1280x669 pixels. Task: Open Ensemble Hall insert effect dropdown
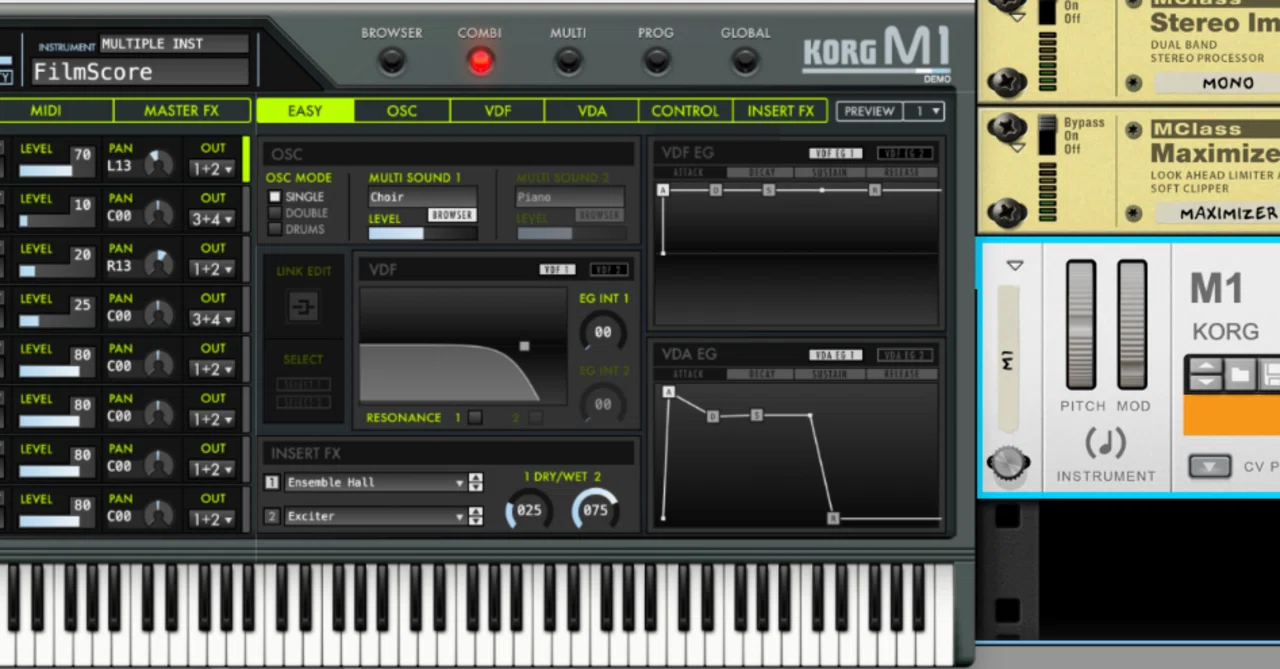tap(375, 482)
